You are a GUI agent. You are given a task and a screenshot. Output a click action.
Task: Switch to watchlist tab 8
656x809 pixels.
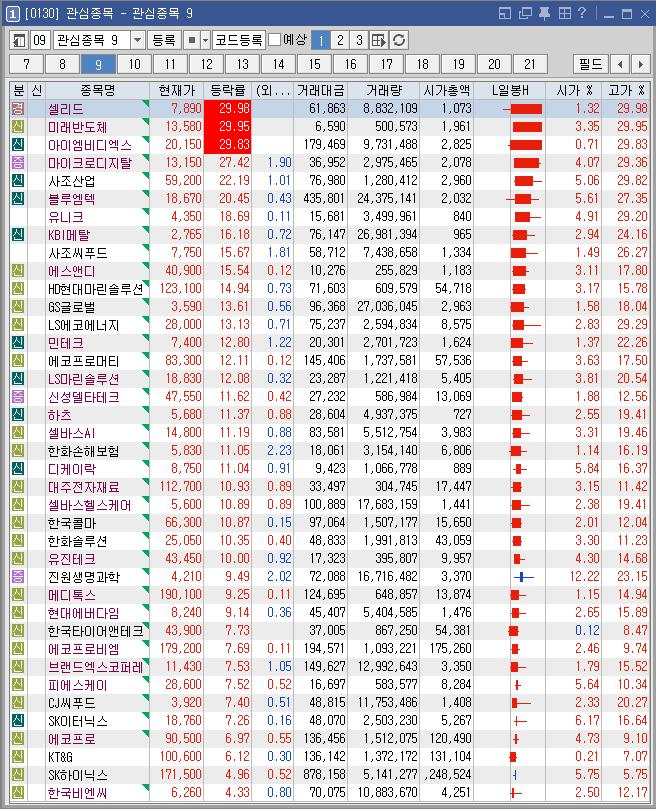click(x=62, y=64)
